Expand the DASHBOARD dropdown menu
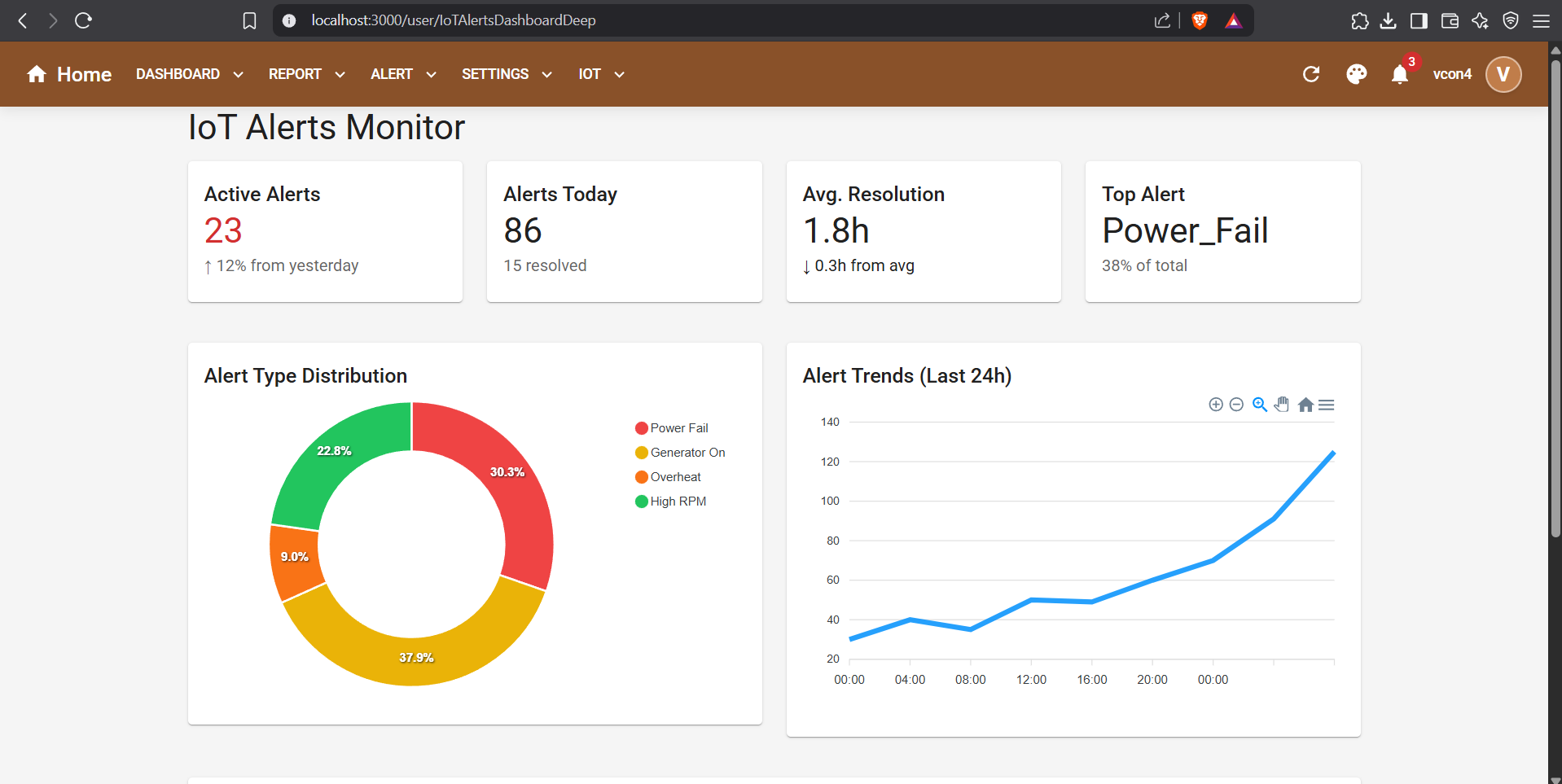Image resolution: width=1562 pixels, height=784 pixels. 190,74
